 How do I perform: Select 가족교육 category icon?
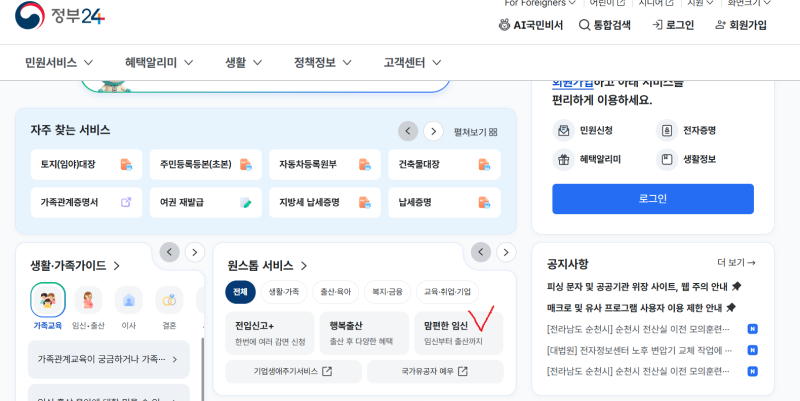tap(48, 300)
